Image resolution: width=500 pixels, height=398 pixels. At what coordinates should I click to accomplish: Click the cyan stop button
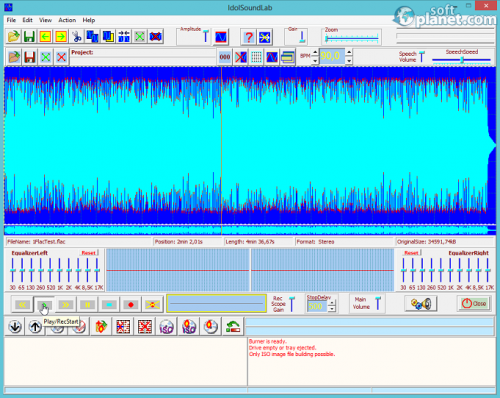[x=109, y=304]
